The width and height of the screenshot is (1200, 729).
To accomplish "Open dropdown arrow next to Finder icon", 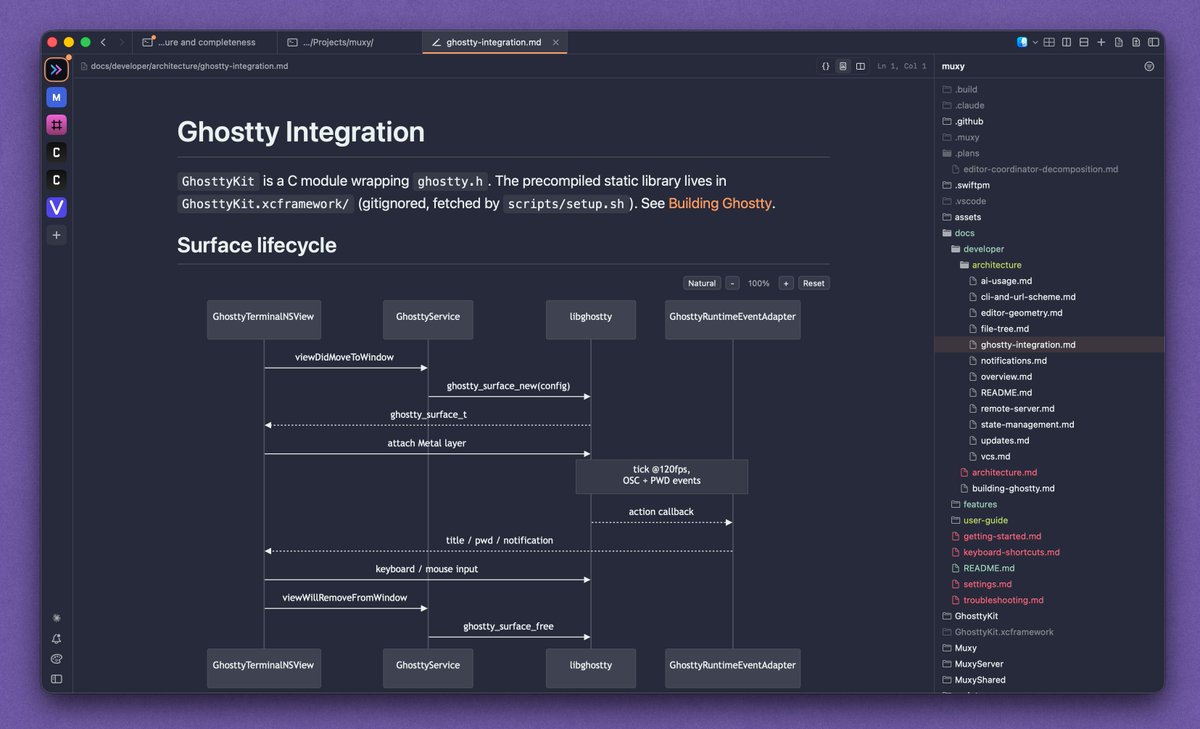I will click(1035, 42).
